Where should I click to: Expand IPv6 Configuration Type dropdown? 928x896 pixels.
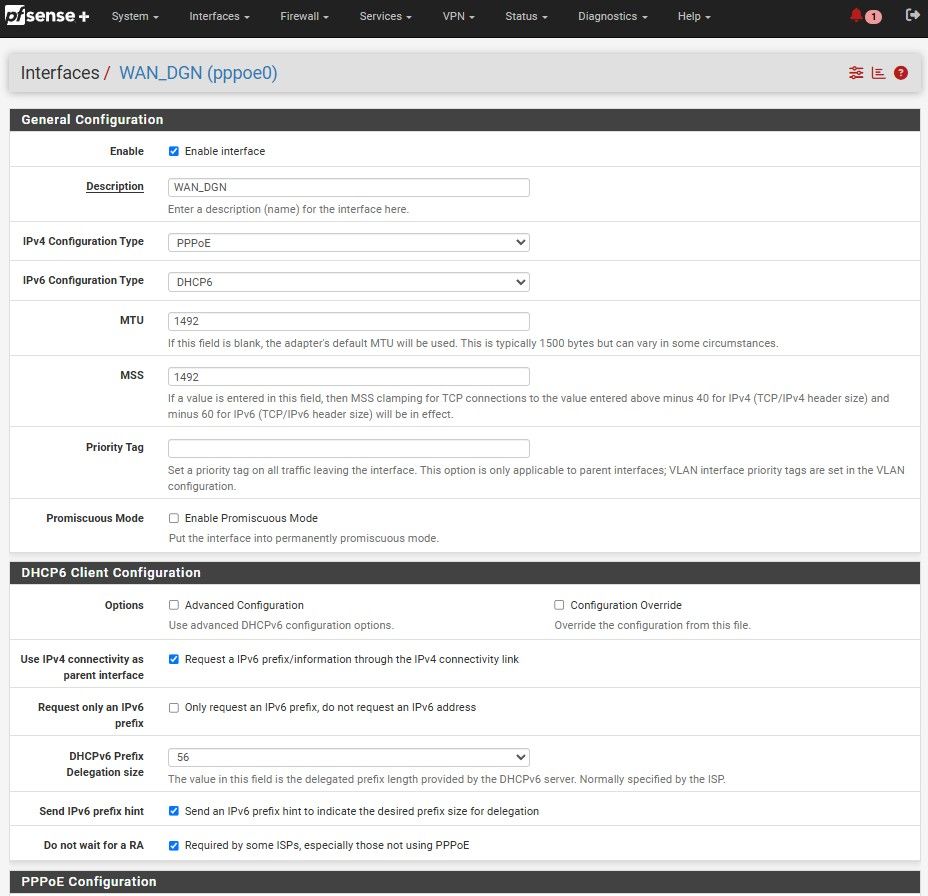click(x=348, y=282)
